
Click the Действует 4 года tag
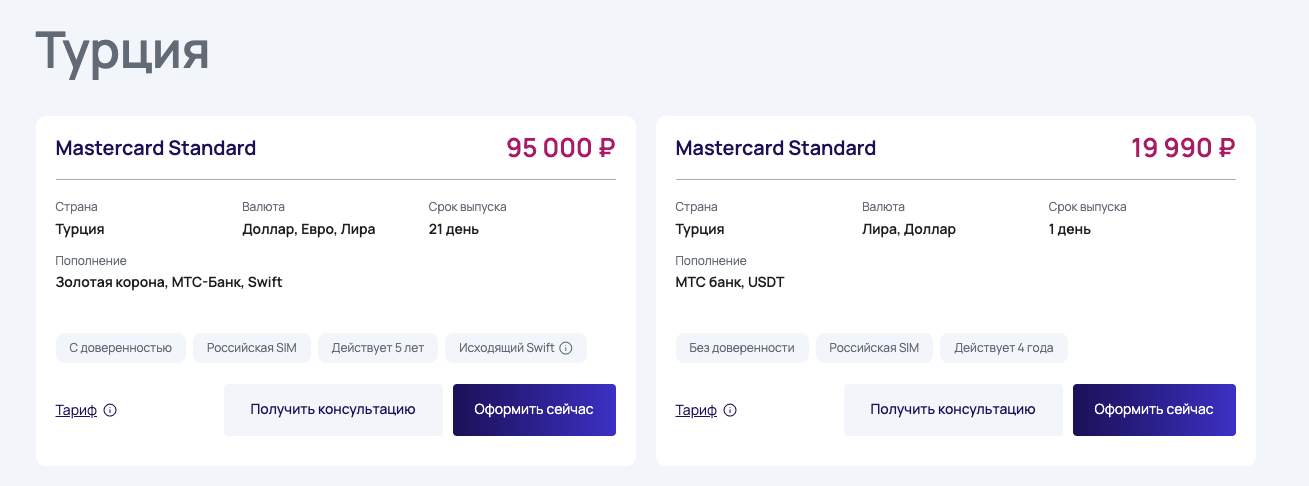tap(1003, 348)
